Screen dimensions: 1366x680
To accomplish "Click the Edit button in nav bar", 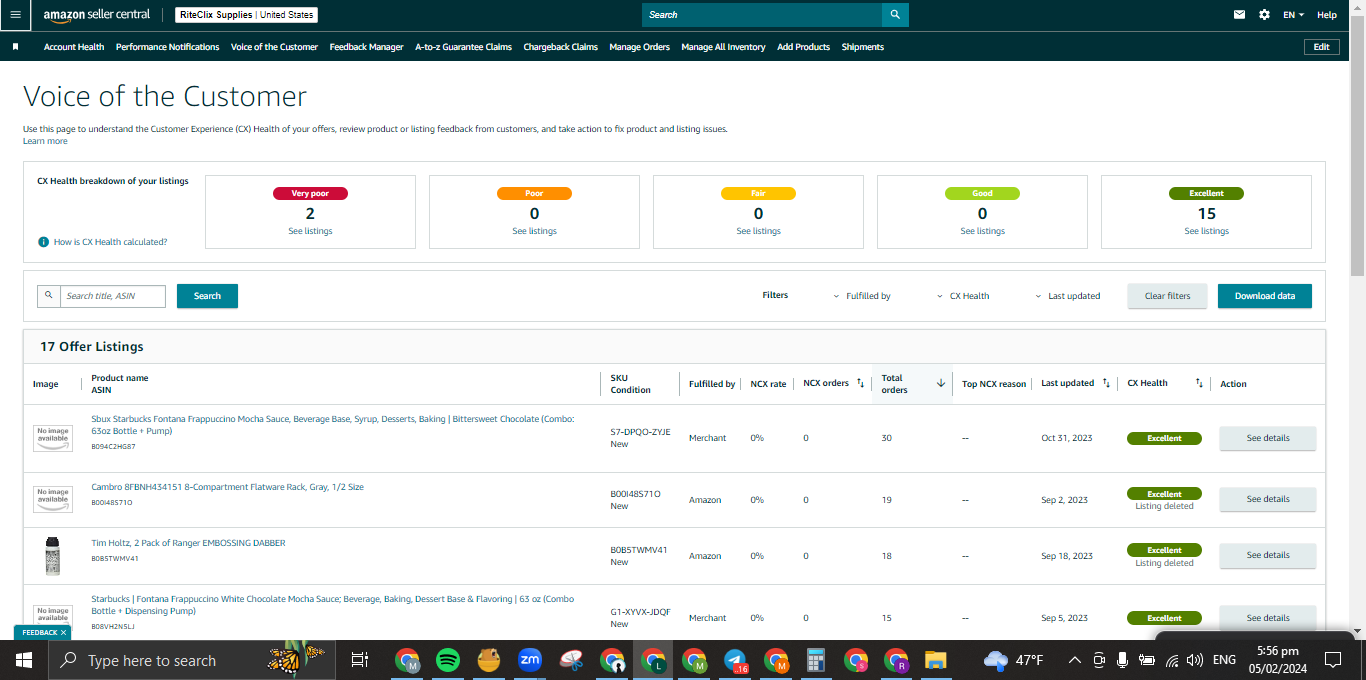I will pyautogui.click(x=1321, y=47).
